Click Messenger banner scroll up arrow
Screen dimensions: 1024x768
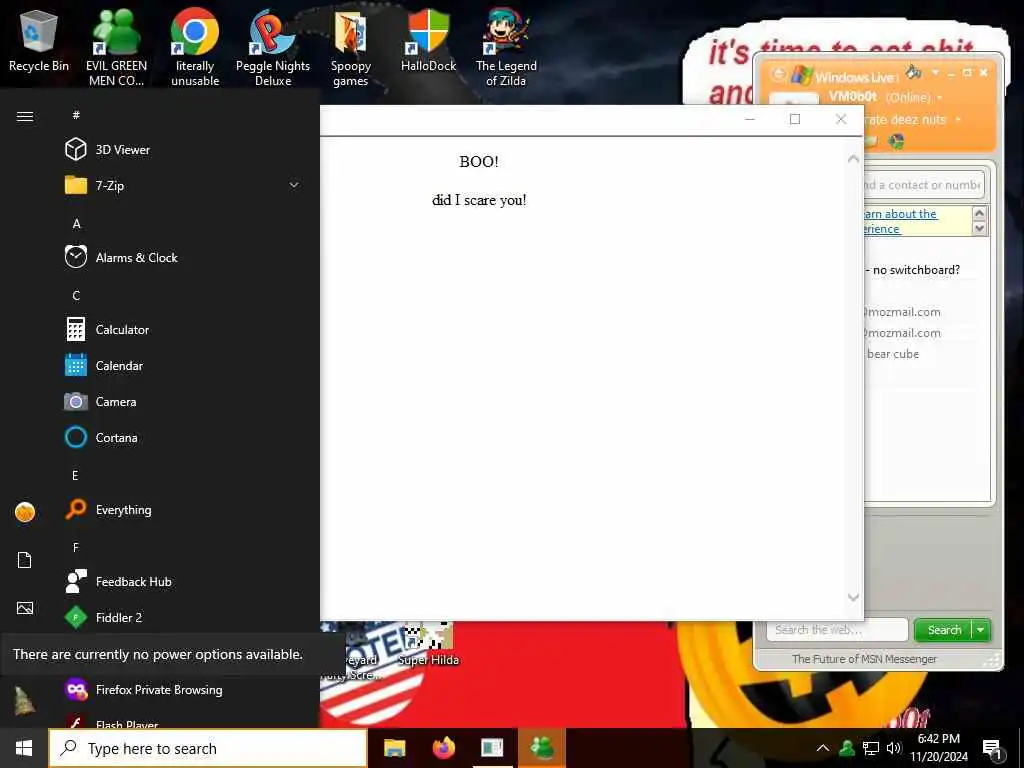point(979,213)
